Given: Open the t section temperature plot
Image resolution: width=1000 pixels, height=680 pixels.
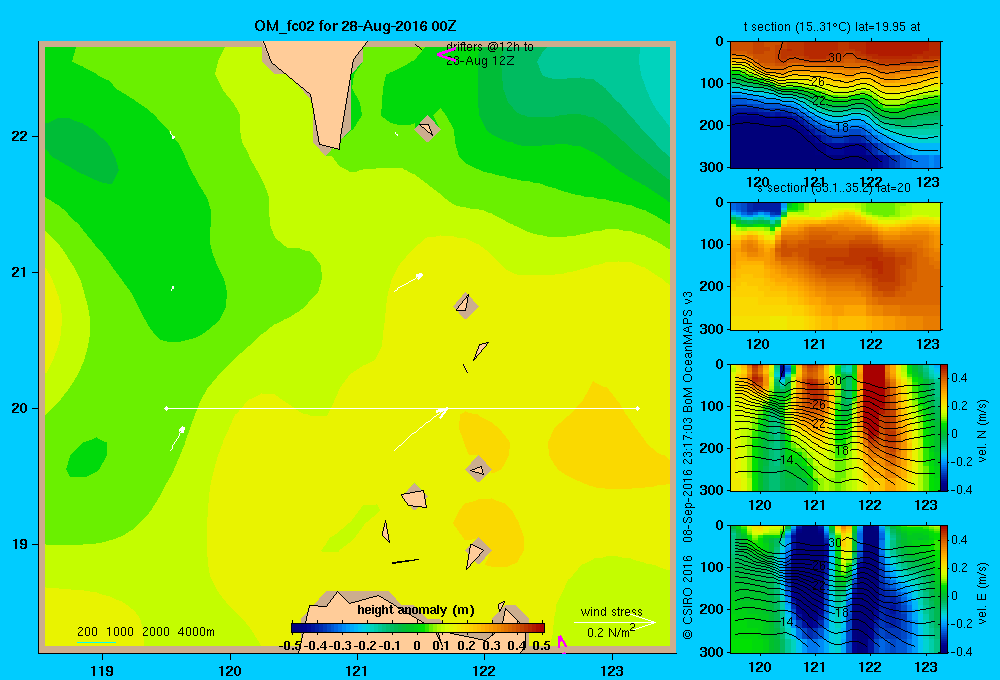Looking at the screenshot, I should coord(835,104).
